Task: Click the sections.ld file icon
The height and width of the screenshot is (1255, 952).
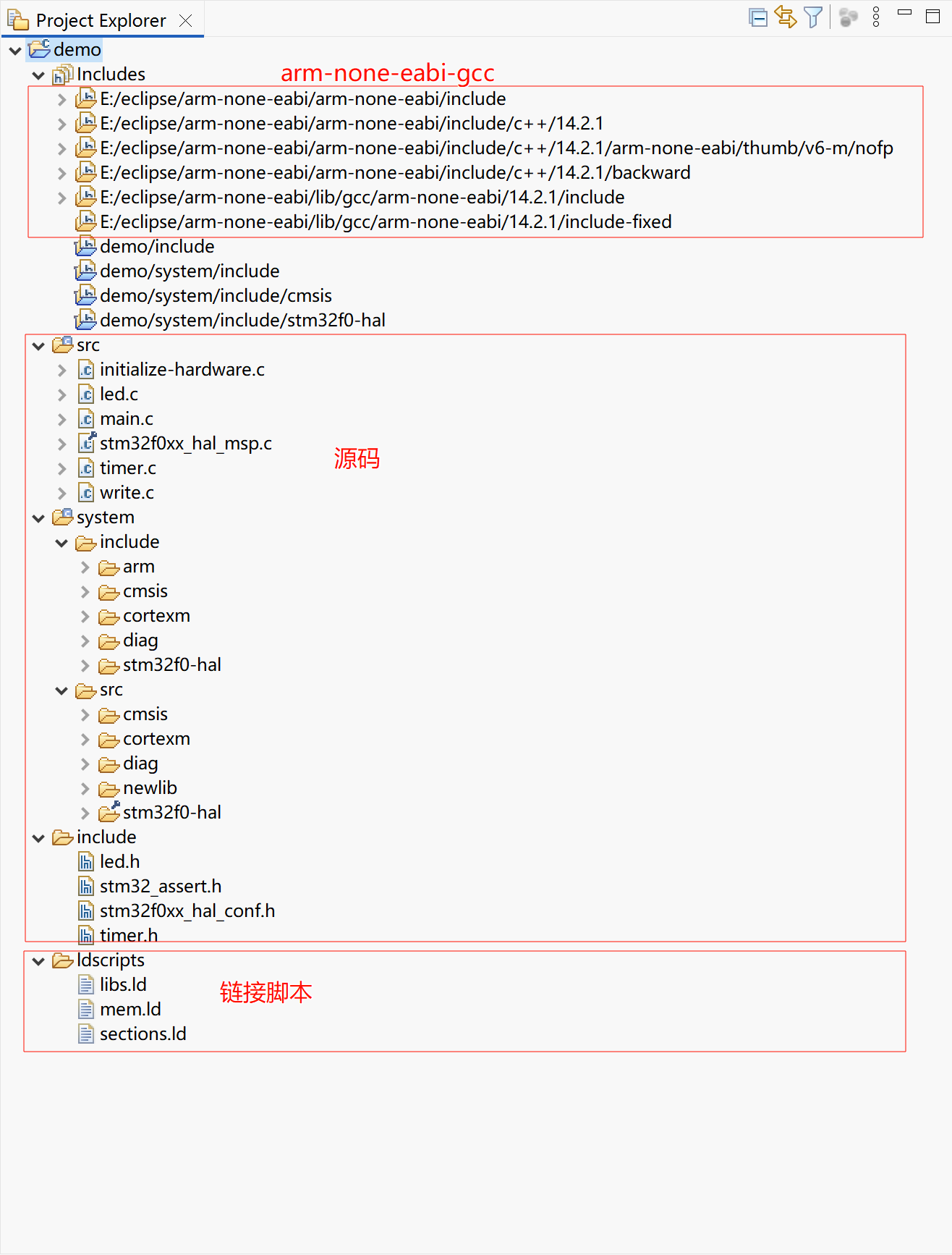Action: point(86,1034)
